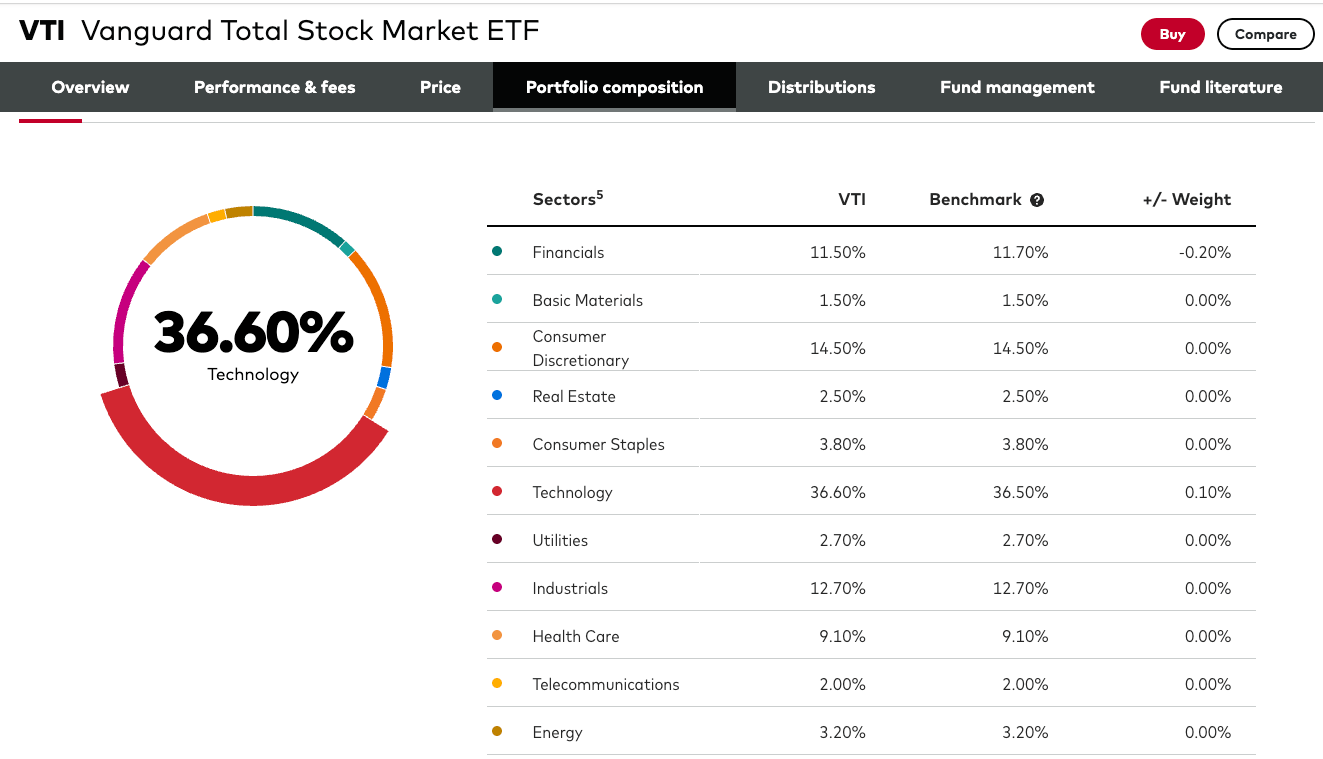Click the Energy sector row label
The height and width of the screenshot is (759, 1323).
point(557,732)
